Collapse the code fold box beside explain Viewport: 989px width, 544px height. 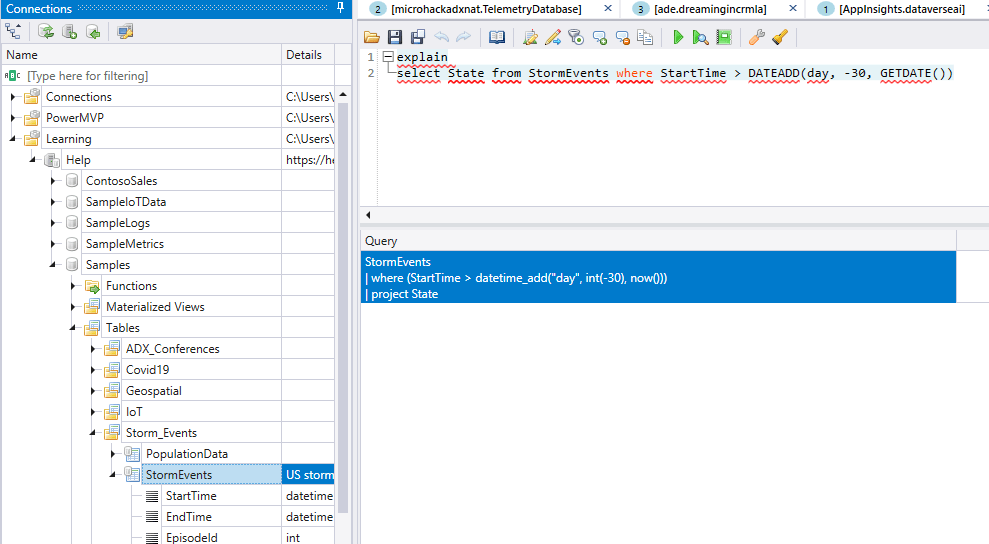[387, 57]
